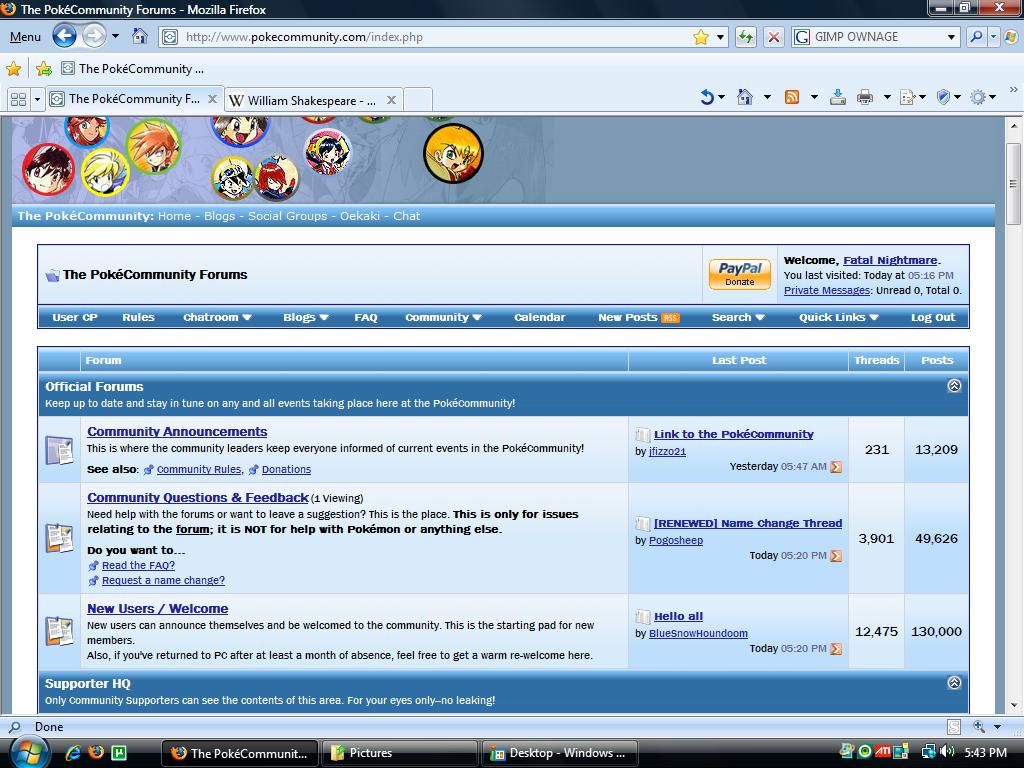Click the blue shield safety icon
The image size is (1024, 768).
click(943, 97)
